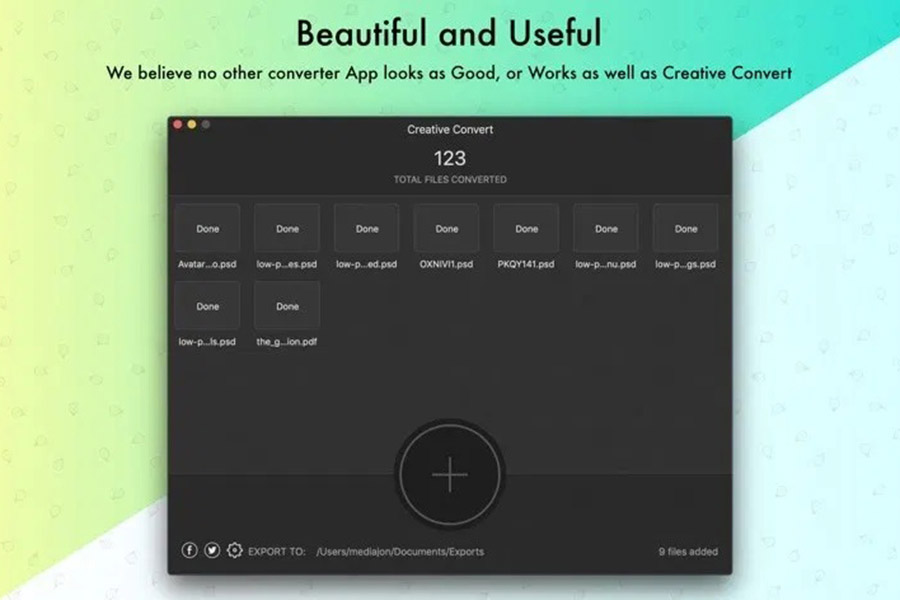This screenshot has width=900, height=600.
Task: Select the low-p...es.psd Done tile
Action: (x=287, y=229)
